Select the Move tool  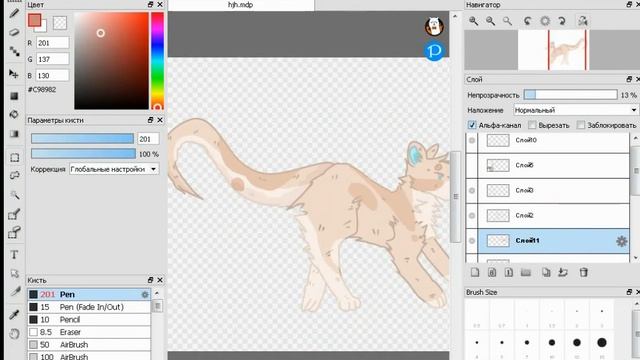[x=14, y=74]
